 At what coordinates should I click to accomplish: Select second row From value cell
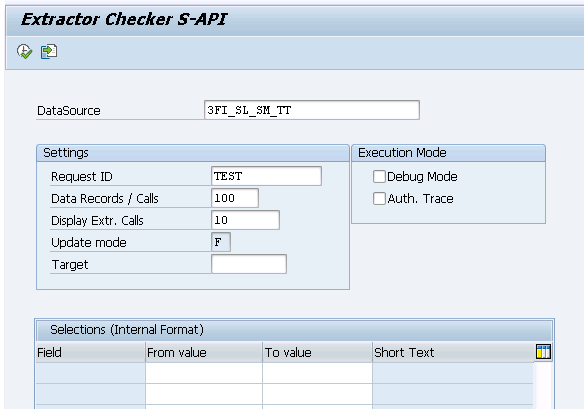[204, 394]
